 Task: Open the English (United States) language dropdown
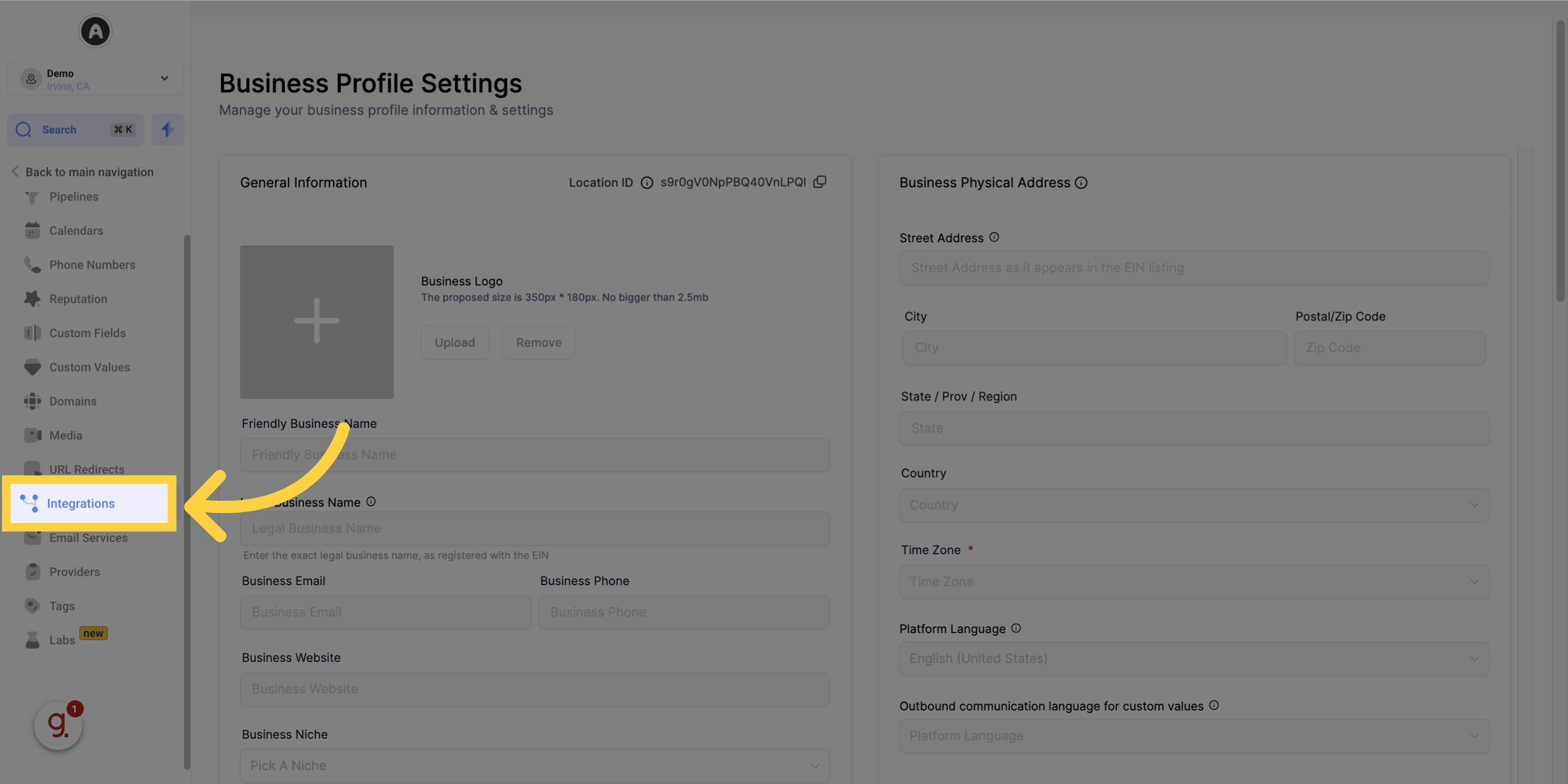click(1194, 659)
